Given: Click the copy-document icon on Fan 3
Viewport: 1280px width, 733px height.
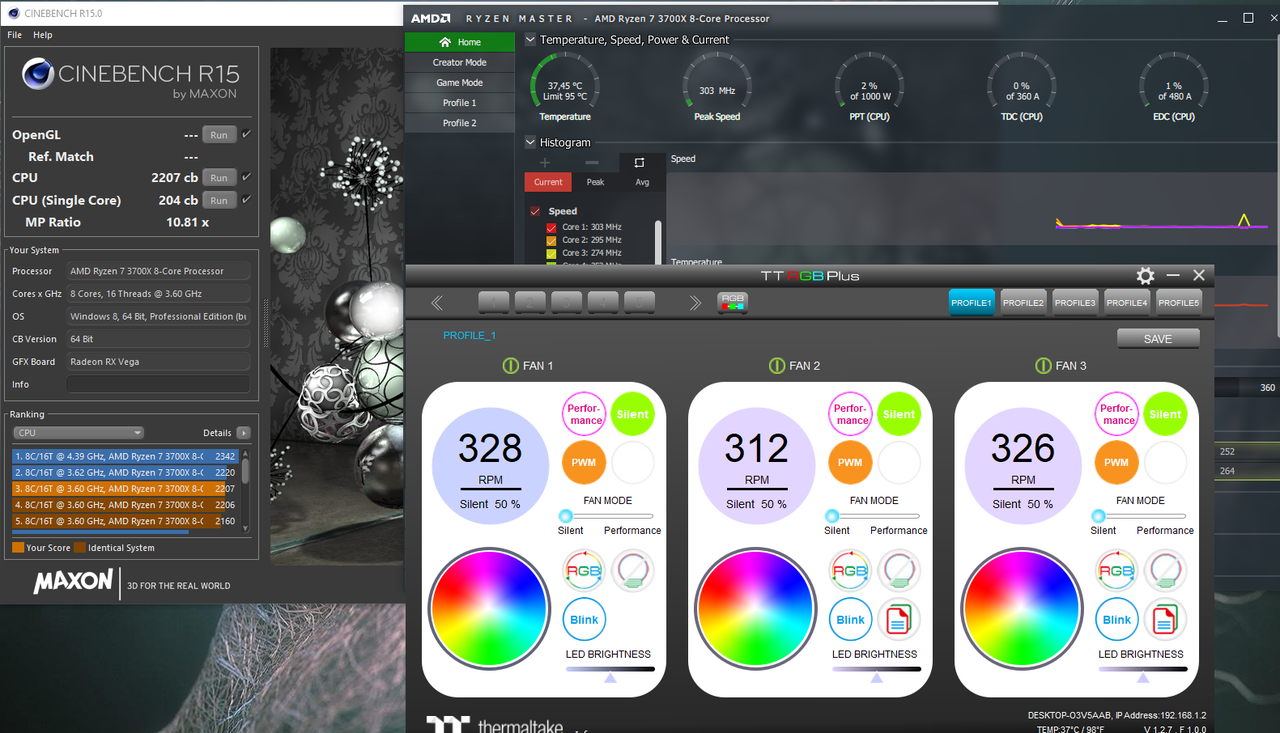Looking at the screenshot, I should tap(1165, 619).
